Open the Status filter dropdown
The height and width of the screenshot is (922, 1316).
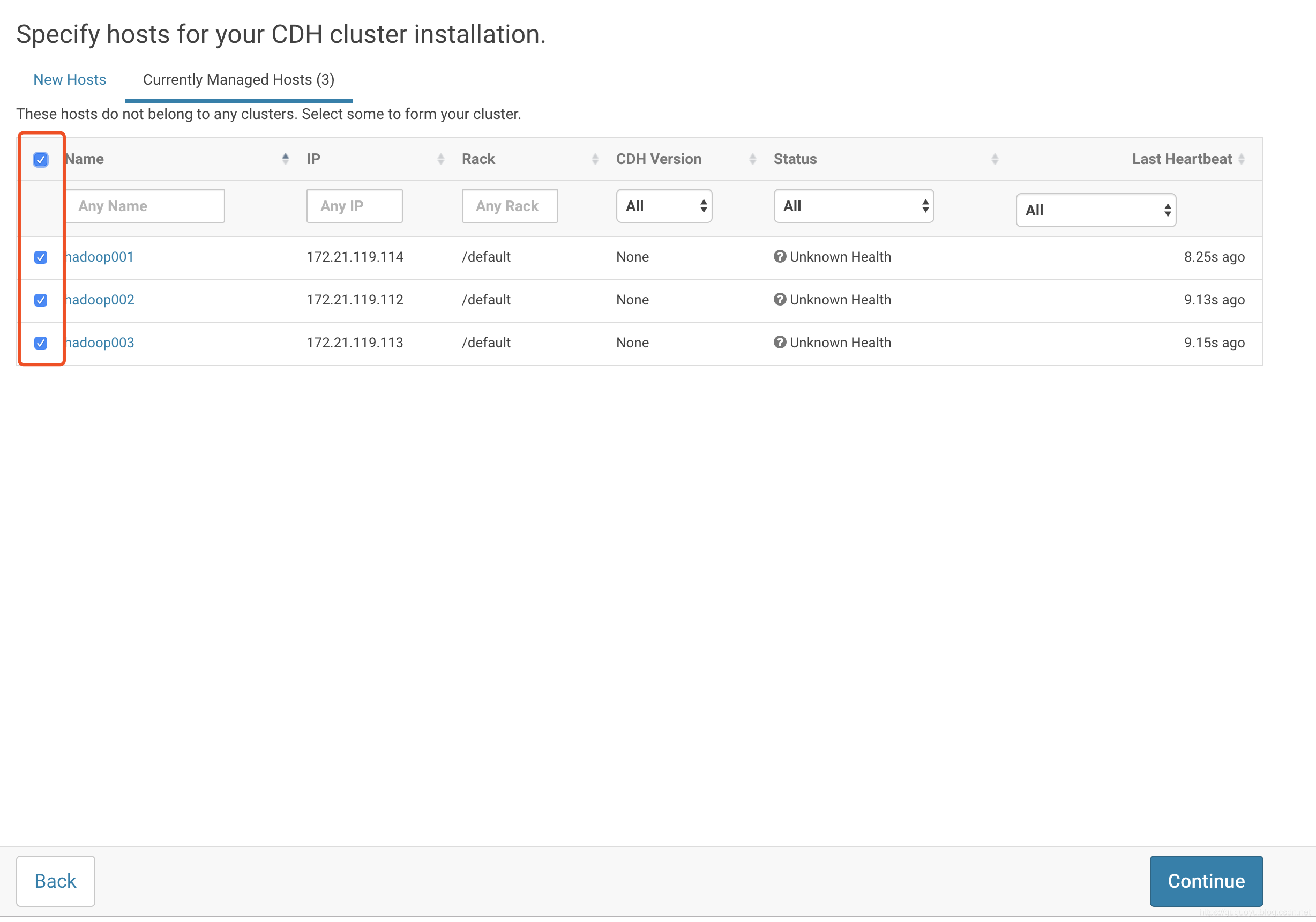click(854, 206)
